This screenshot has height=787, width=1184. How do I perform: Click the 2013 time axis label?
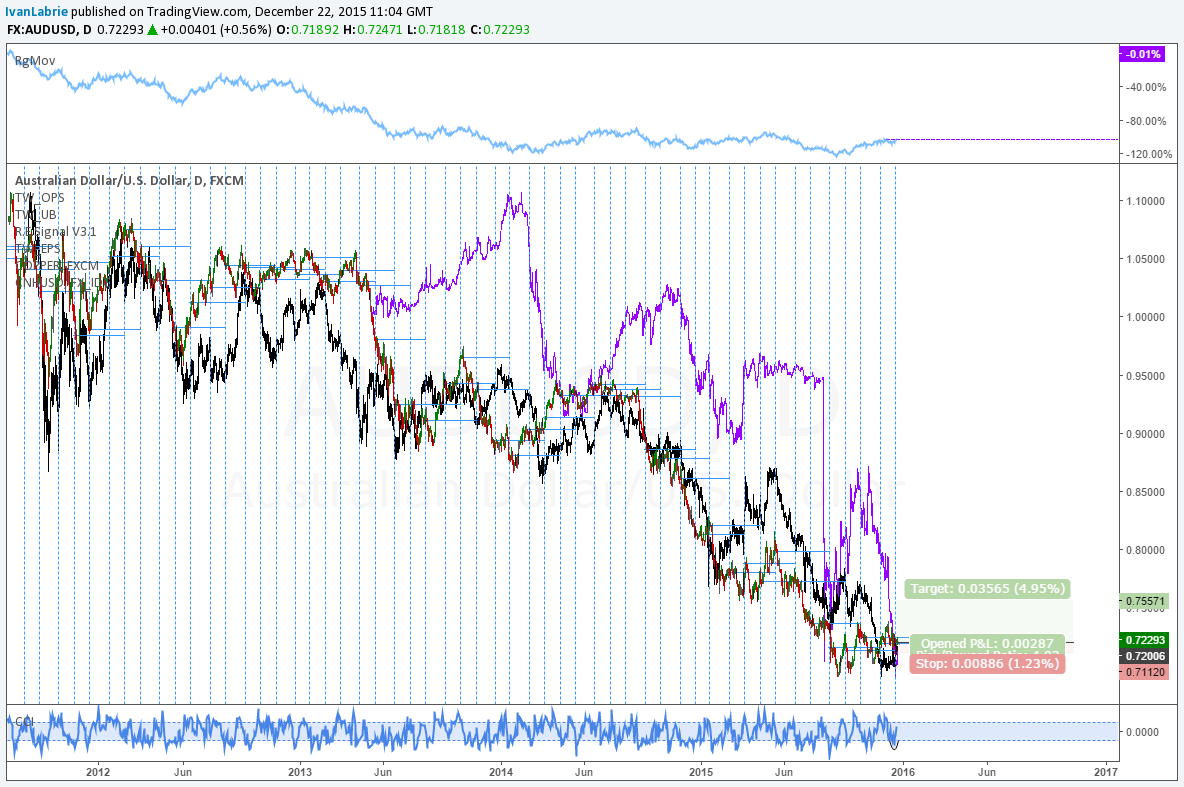coord(300,772)
